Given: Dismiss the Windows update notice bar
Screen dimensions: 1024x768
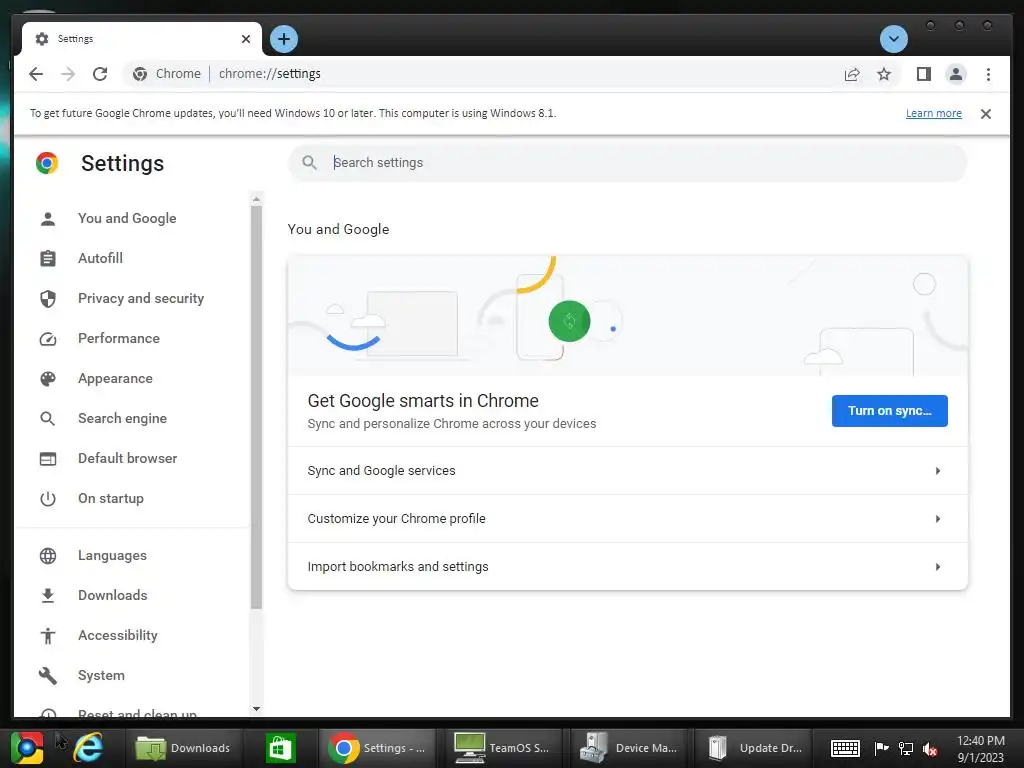Looking at the screenshot, I should (x=985, y=114).
